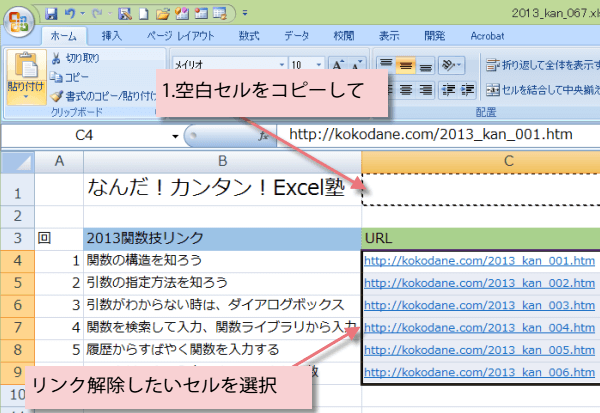Open the text orientation button
The image size is (600, 413).
point(452,65)
